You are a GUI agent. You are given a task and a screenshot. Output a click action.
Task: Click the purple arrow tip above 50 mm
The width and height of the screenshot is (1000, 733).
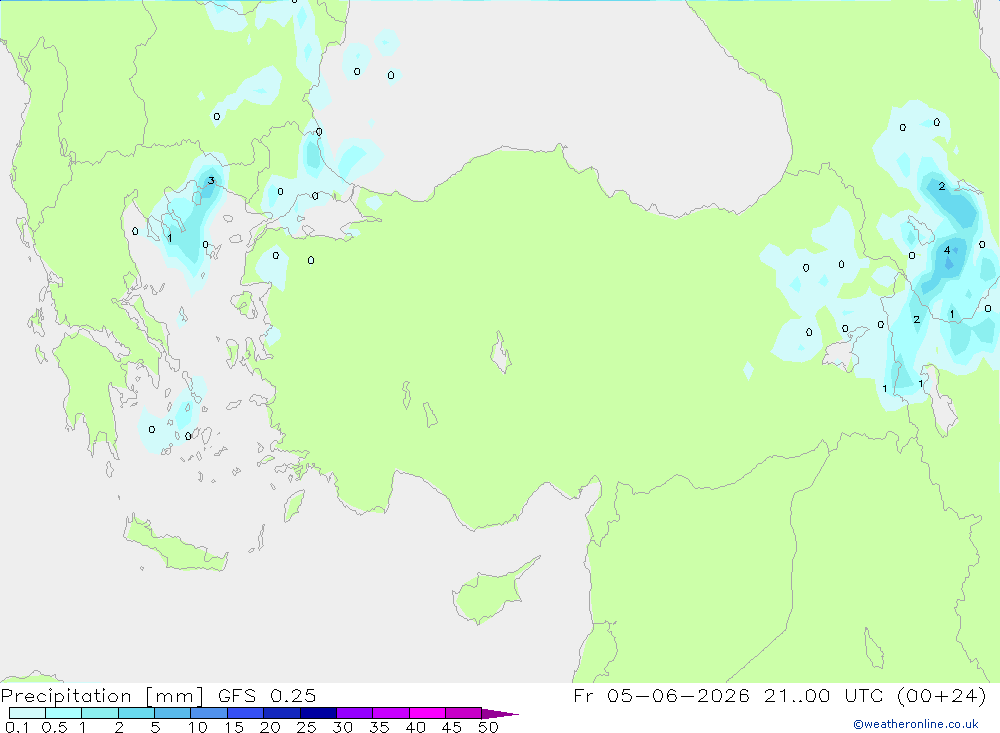point(500,714)
